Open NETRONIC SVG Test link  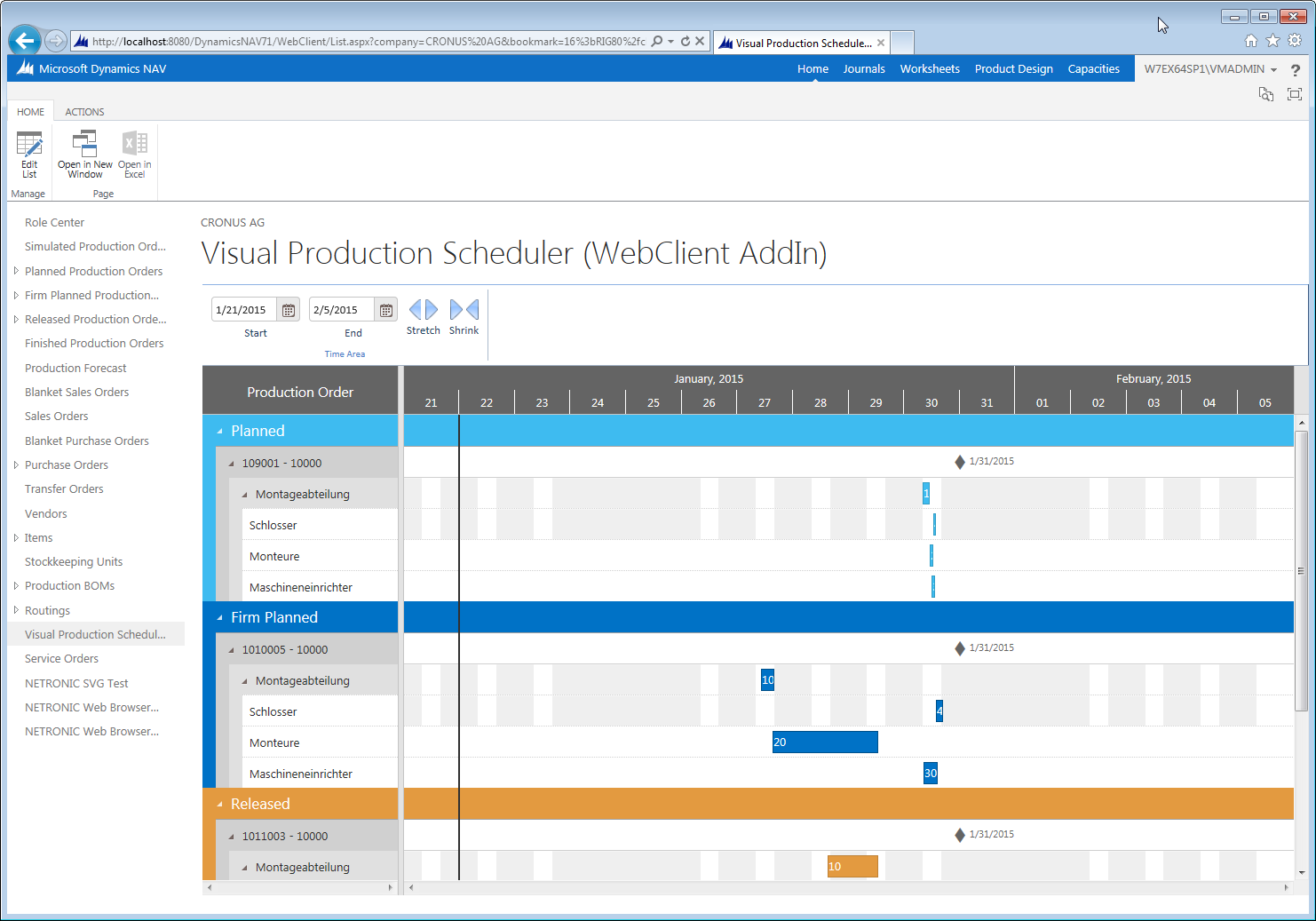tap(76, 683)
